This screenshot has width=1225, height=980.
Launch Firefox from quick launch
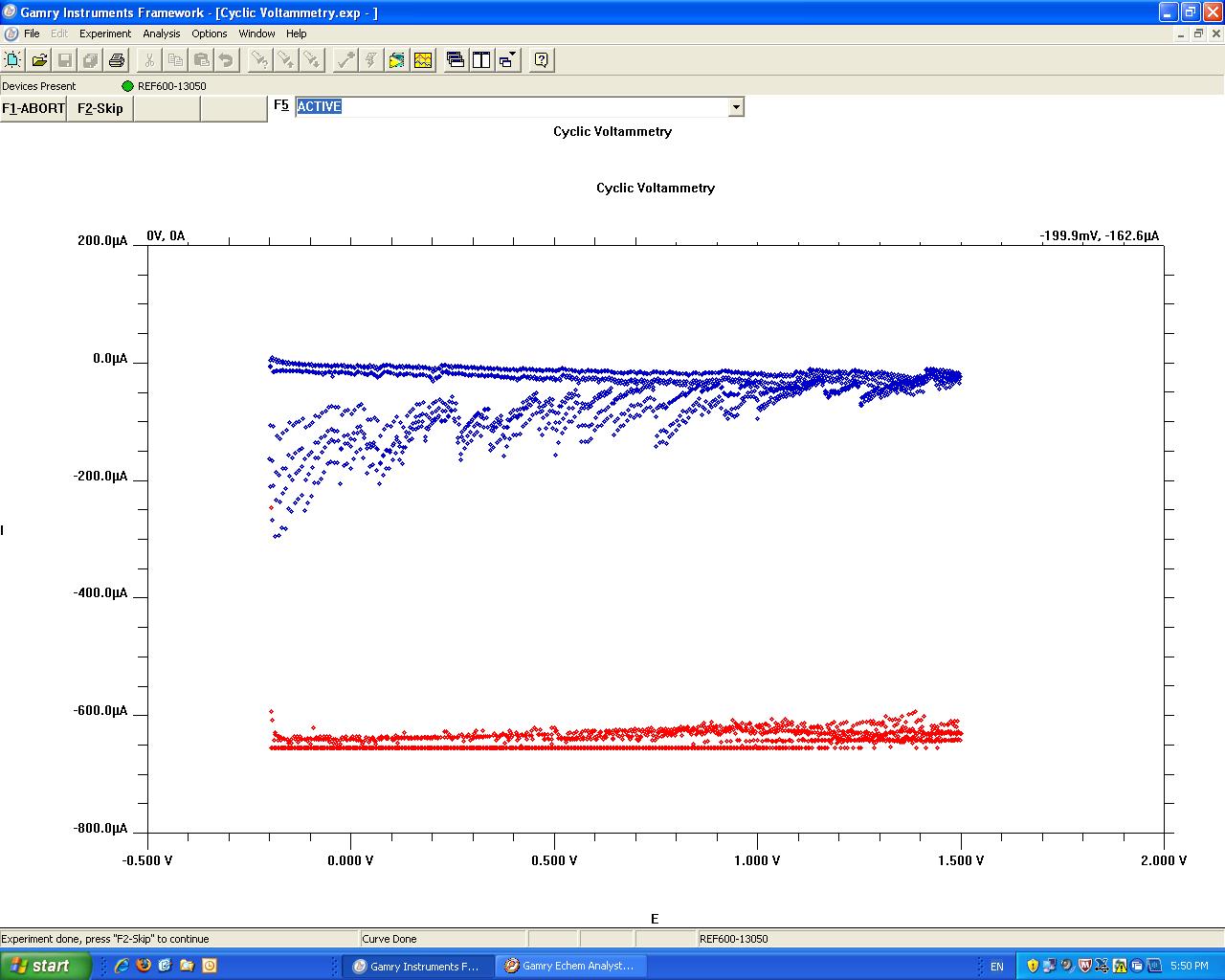[144, 966]
